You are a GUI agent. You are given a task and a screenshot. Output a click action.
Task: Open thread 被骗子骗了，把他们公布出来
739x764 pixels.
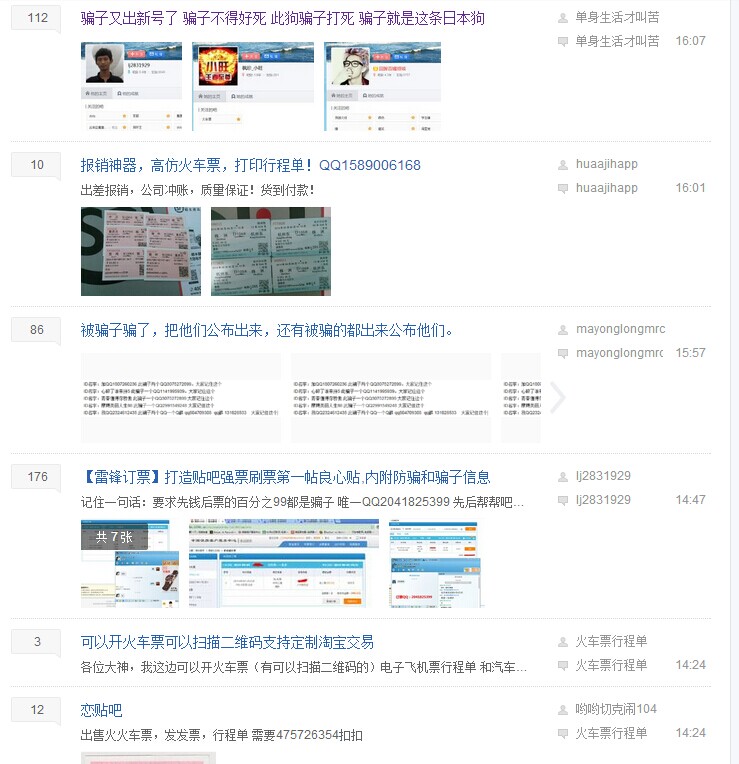pyautogui.click(x=266, y=330)
